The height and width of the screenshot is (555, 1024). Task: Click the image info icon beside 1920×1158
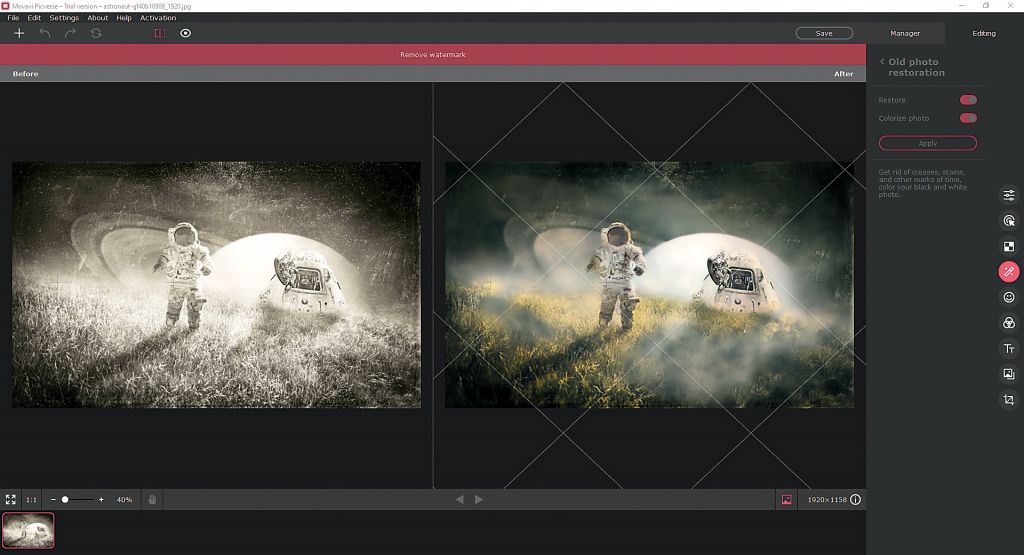click(x=855, y=499)
